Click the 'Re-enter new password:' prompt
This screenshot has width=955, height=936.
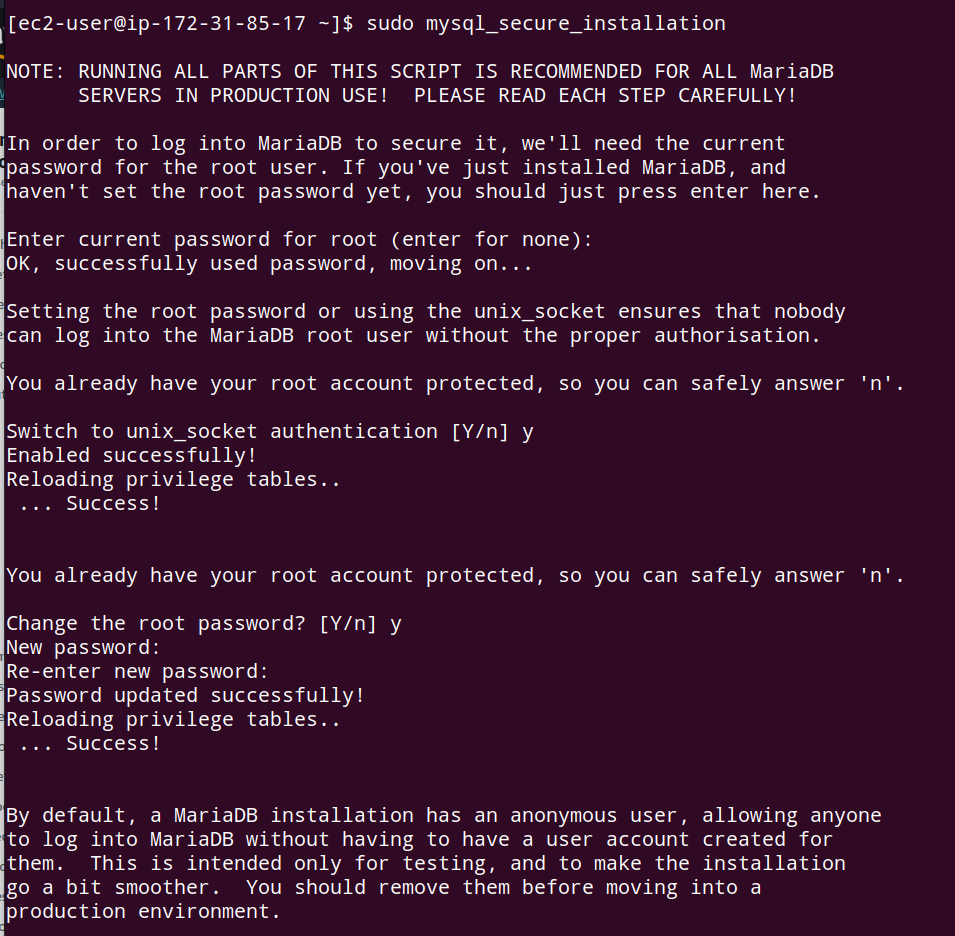coord(137,672)
